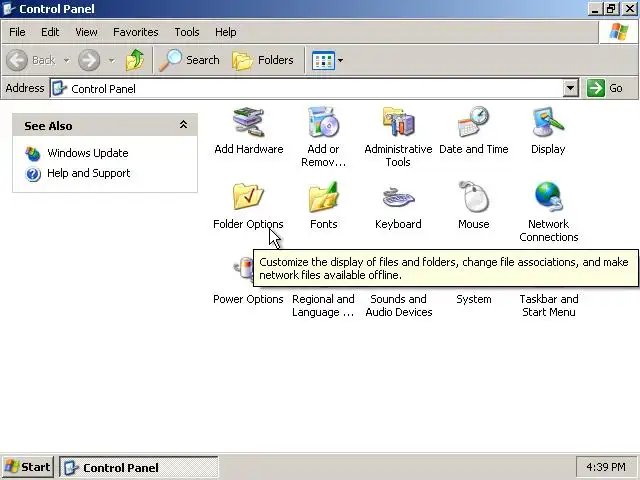
Task: Open the Administrative Tools icon
Action: pos(398,122)
